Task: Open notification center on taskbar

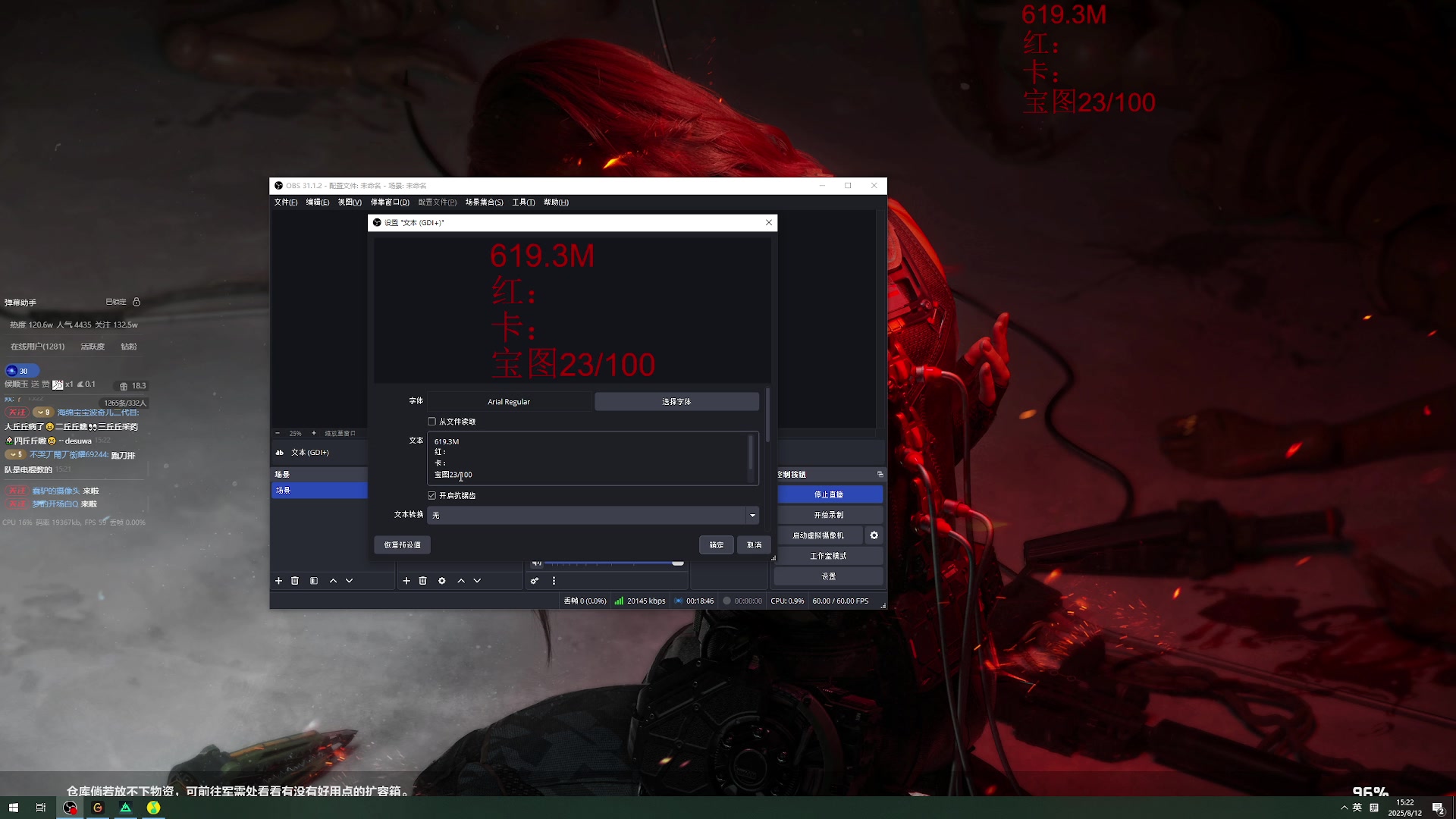Action: coord(1438,808)
